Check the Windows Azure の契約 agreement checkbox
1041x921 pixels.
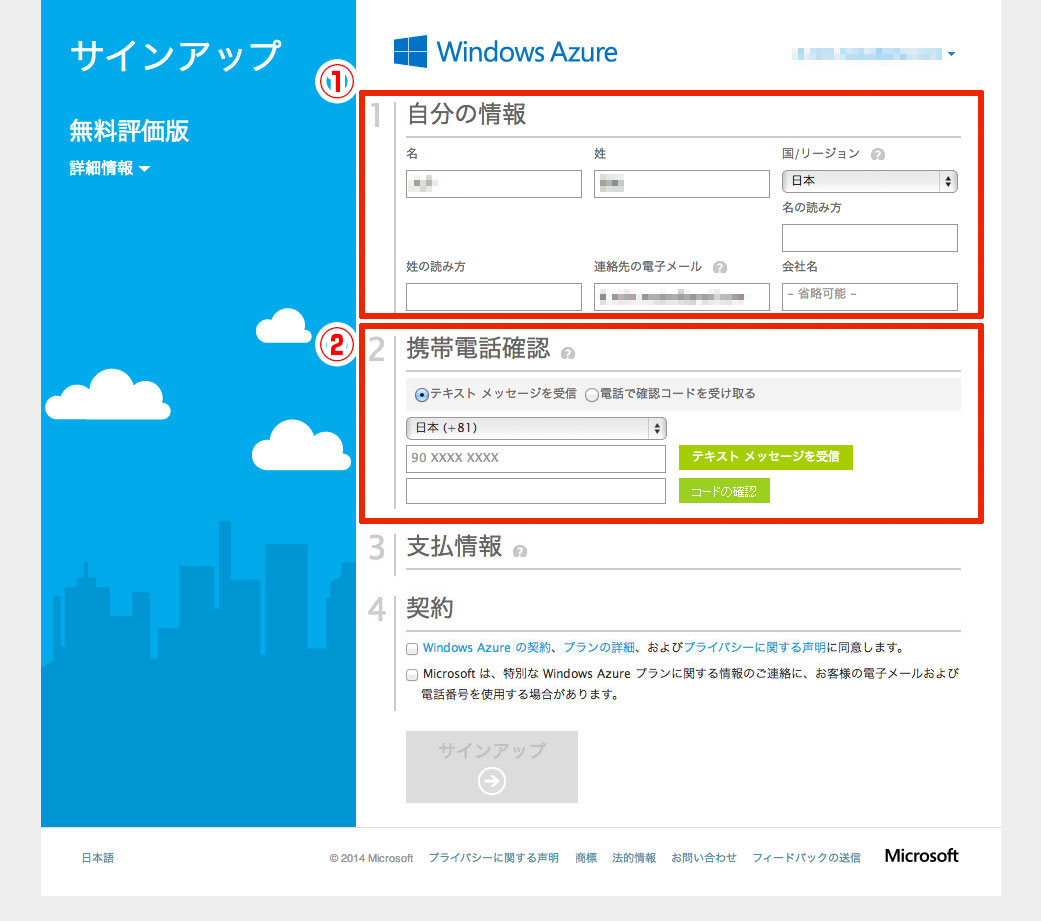412,649
